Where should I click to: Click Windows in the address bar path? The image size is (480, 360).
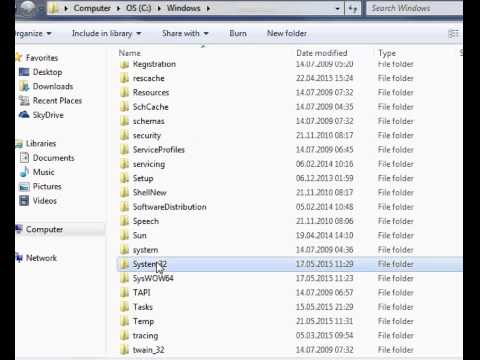click(x=184, y=8)
